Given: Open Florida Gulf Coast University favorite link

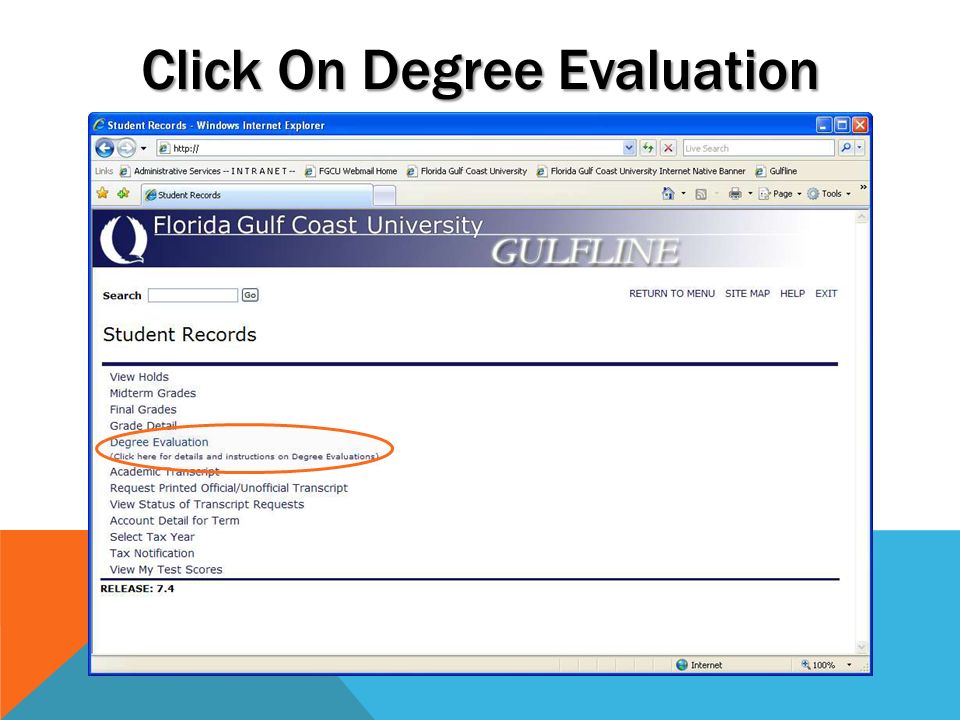Looking at the screenshot, I should [x=467, y=171].
